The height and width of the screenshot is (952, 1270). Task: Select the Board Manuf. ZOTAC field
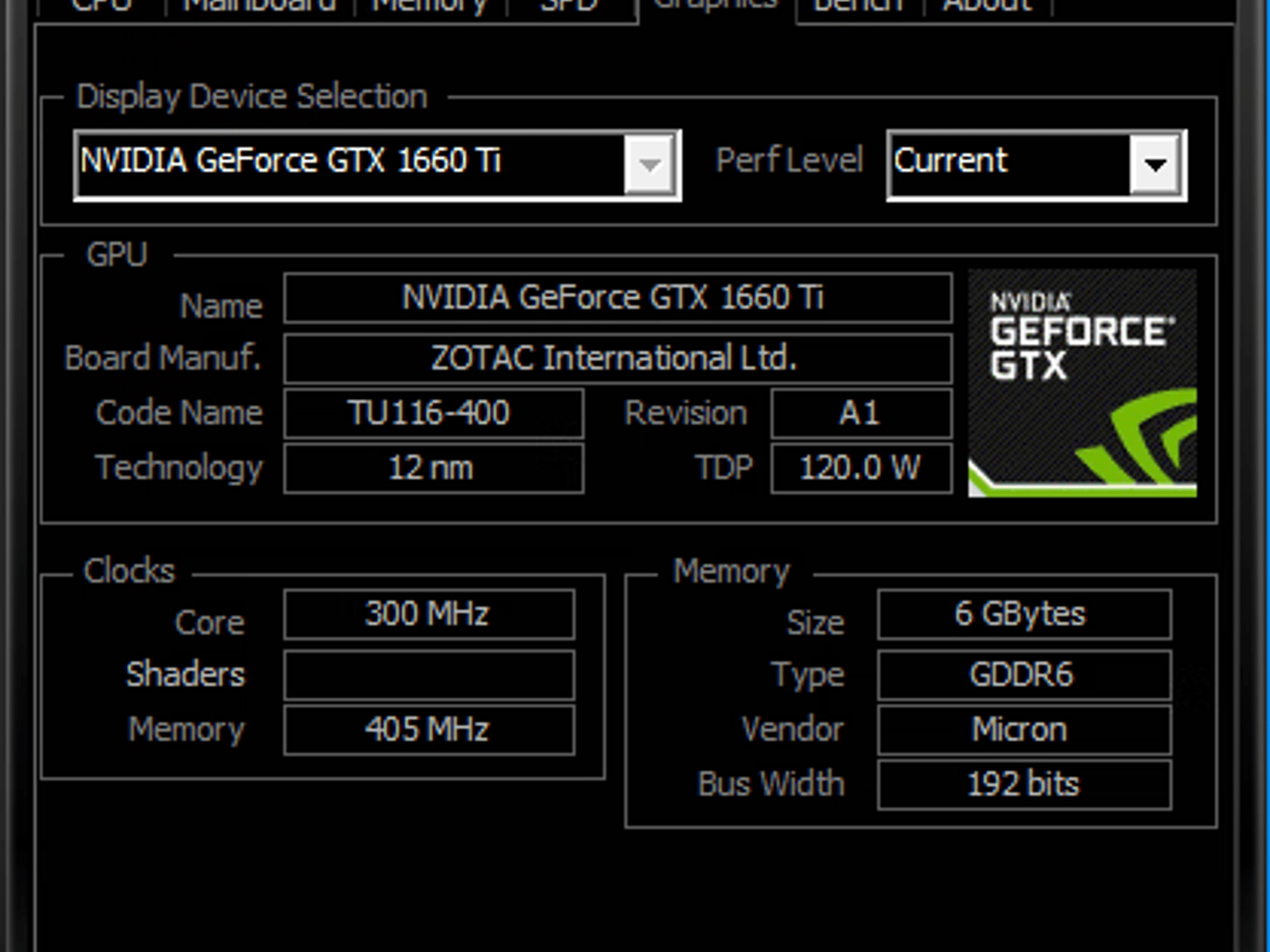coord(618,358)
